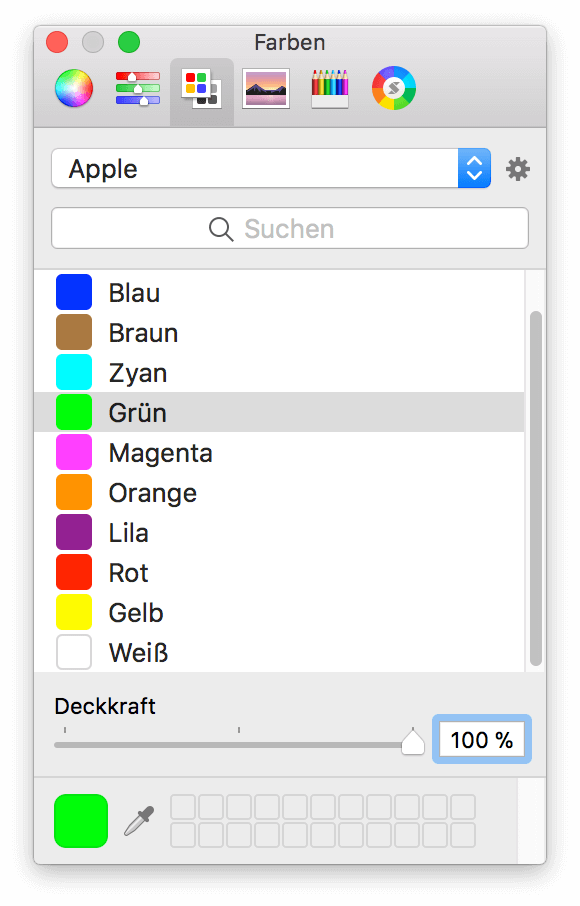Switch to the pencils picker tab
The image size is (580, 906).
click(330, 89)
